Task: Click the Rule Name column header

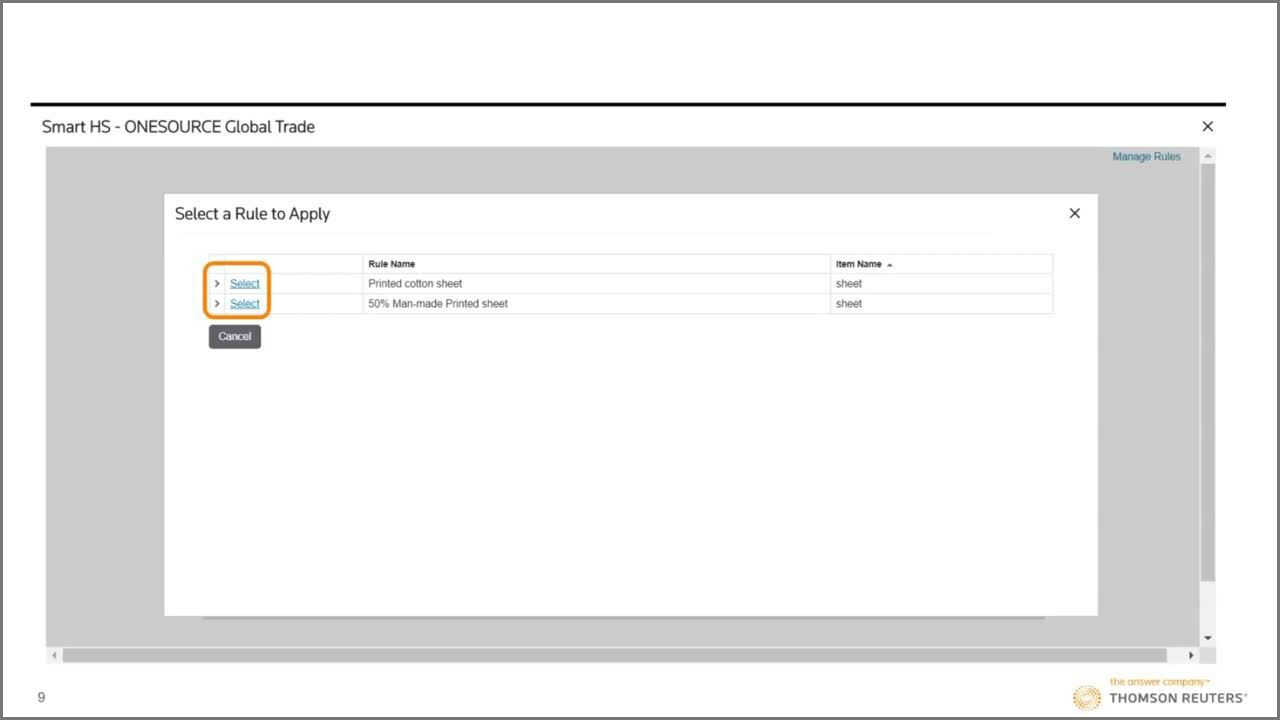Action: click(391, 264)
